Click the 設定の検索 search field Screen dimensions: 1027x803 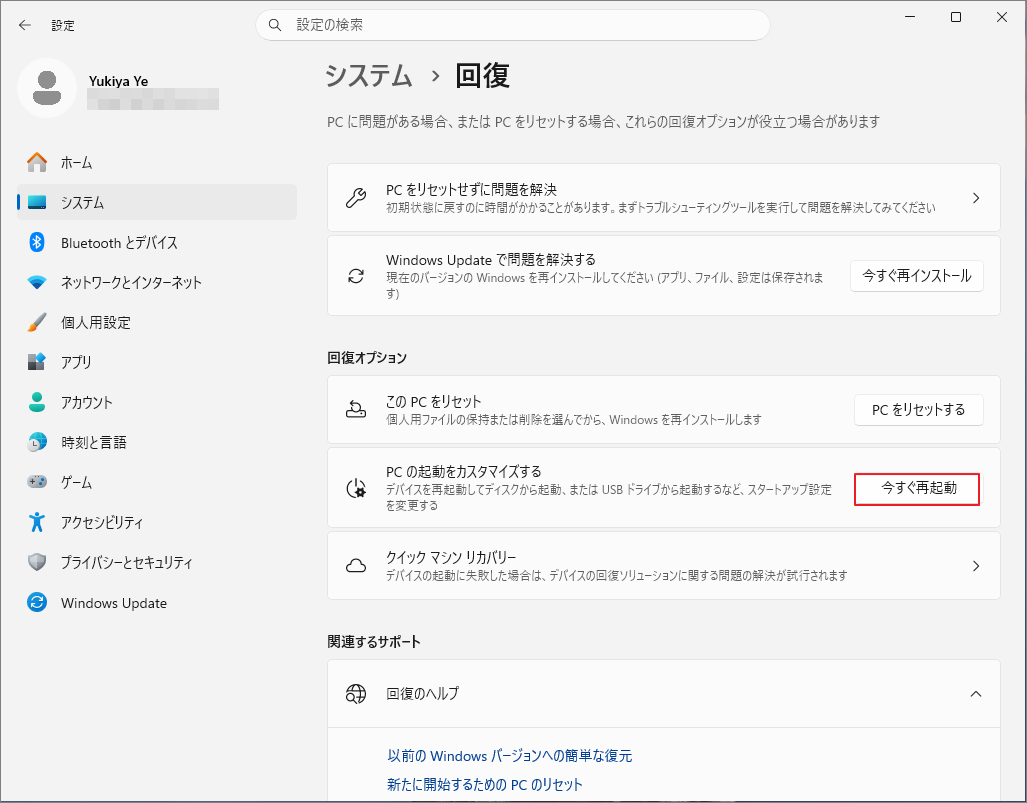[x=513, y=25]
